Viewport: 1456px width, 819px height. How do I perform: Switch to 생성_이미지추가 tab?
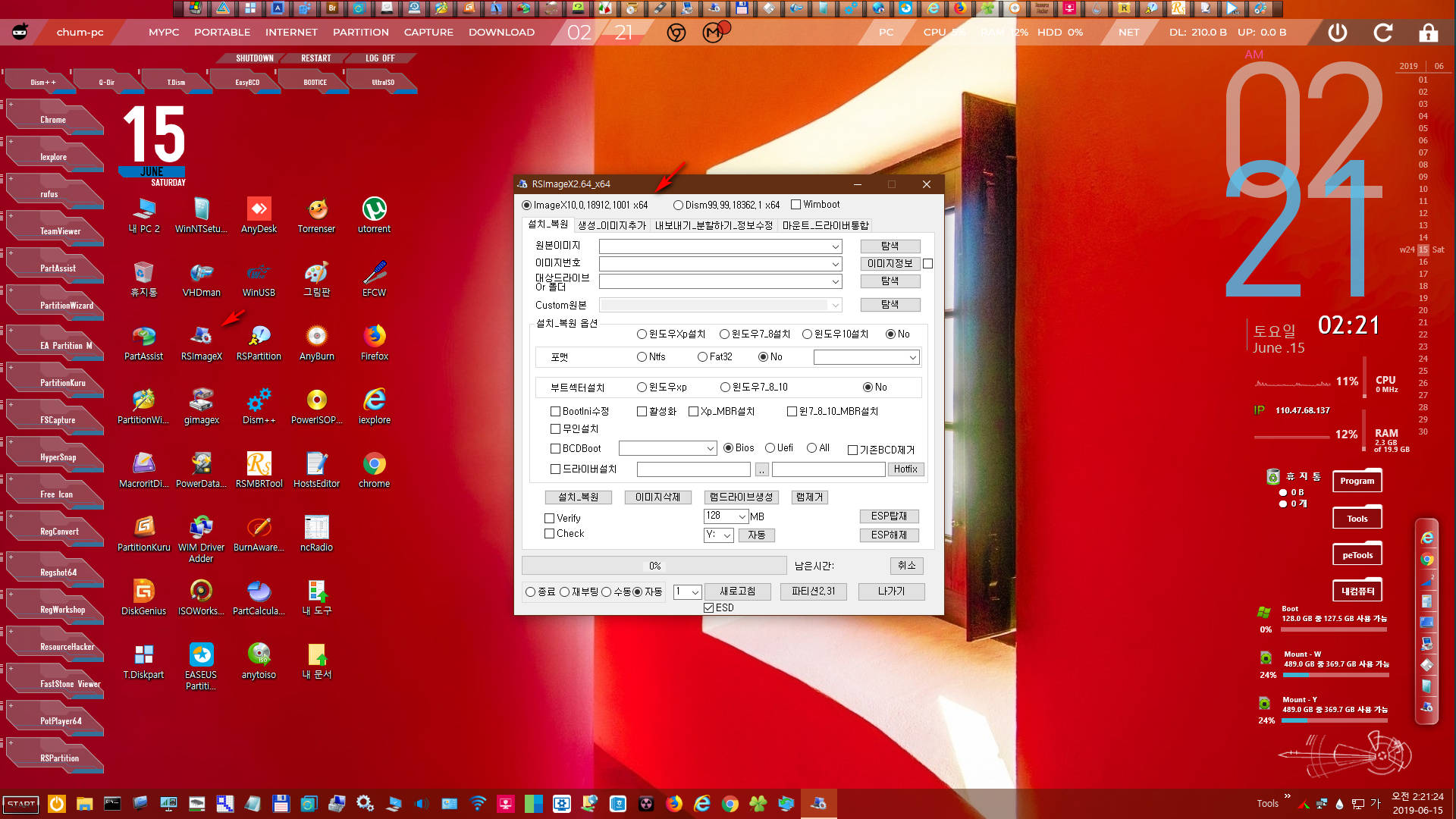612,226
